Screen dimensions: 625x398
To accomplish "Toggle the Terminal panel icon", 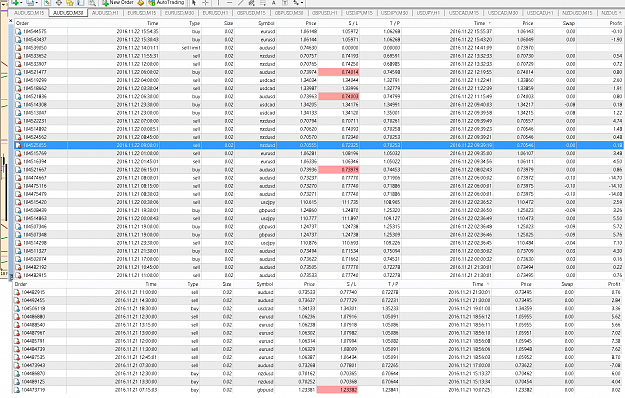I will coord(81,2).
